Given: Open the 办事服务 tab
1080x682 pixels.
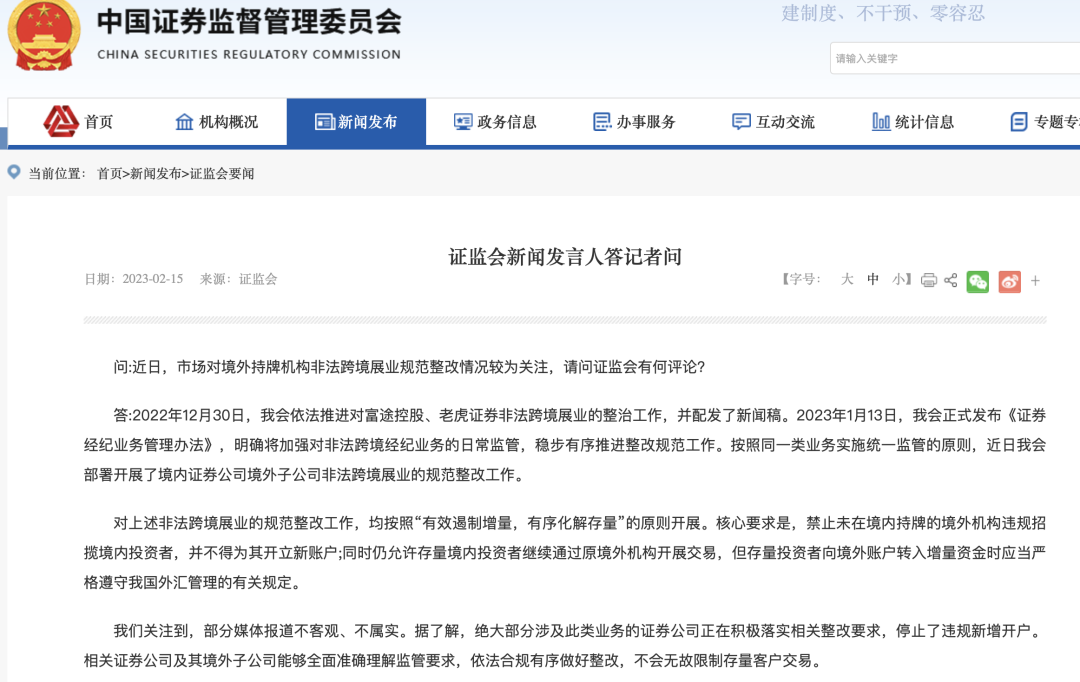Looking at the screenshot, I should [634, 122].
